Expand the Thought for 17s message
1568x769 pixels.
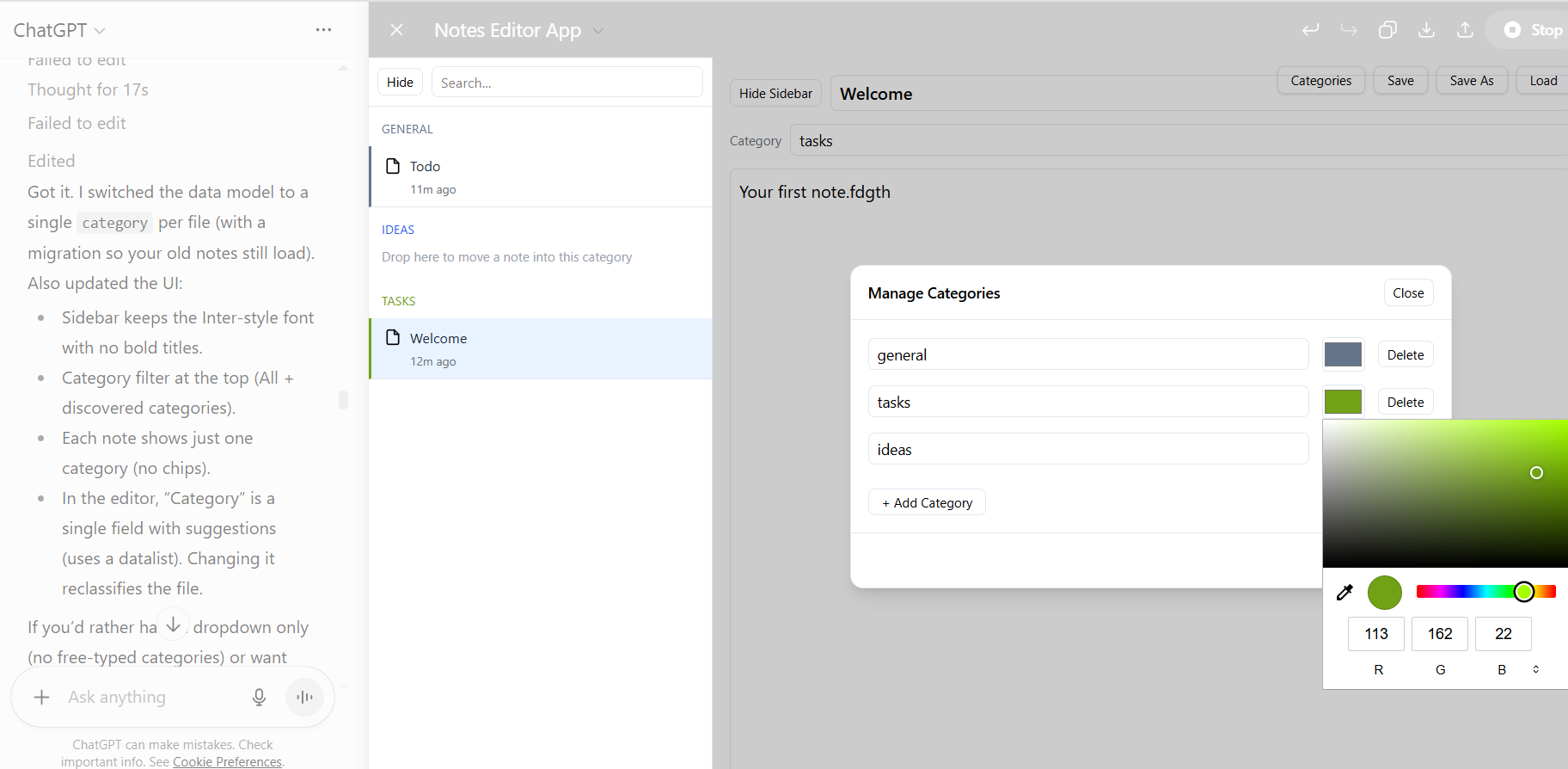point(88,89)
